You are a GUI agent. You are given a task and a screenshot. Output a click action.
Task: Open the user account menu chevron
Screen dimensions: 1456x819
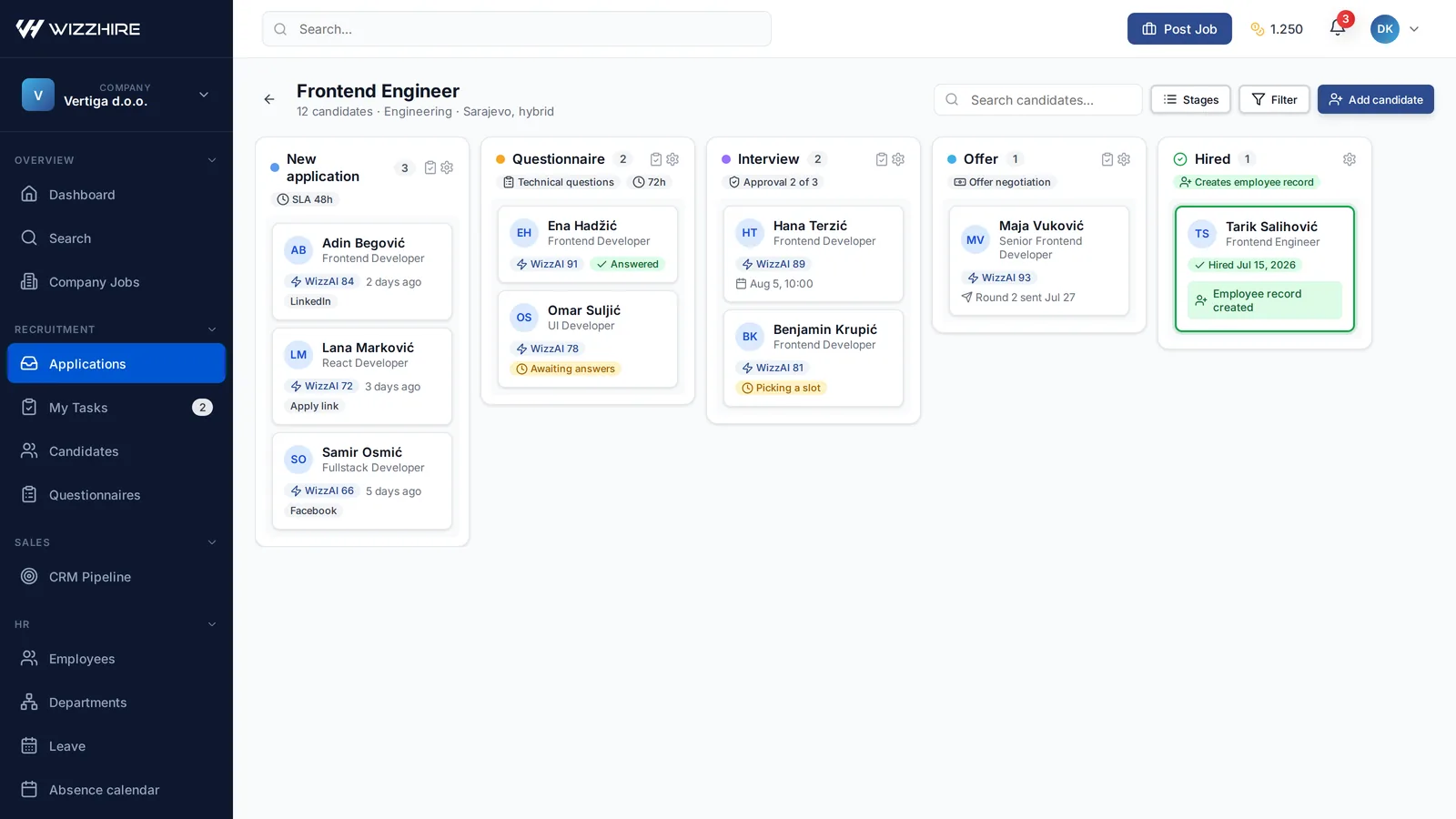point(1414,29)
